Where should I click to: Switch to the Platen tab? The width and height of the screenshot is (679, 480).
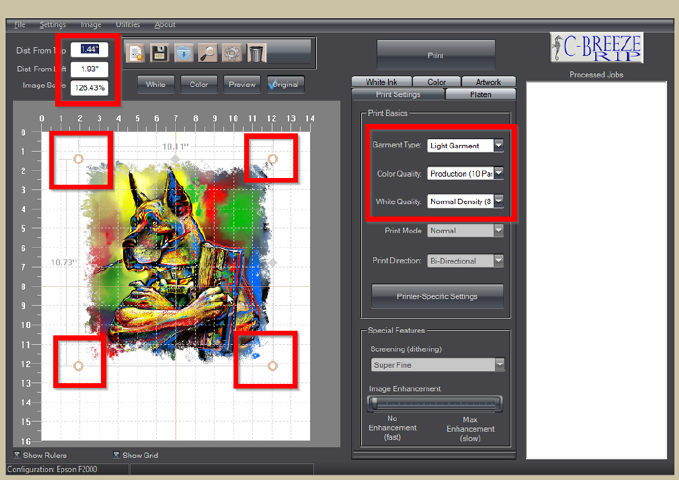click(480, 94)
